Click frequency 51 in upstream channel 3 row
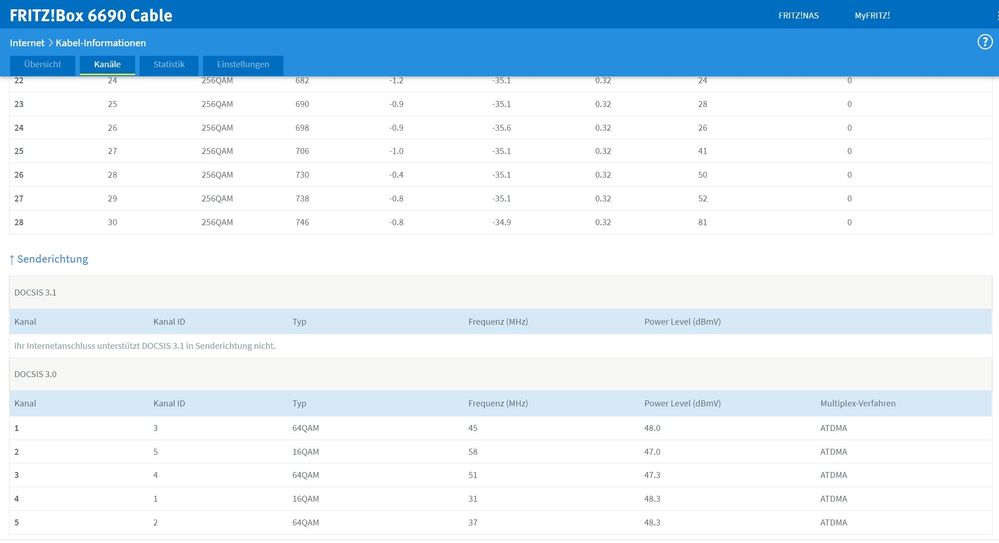999x543 pixels. (x=473, y=475)
